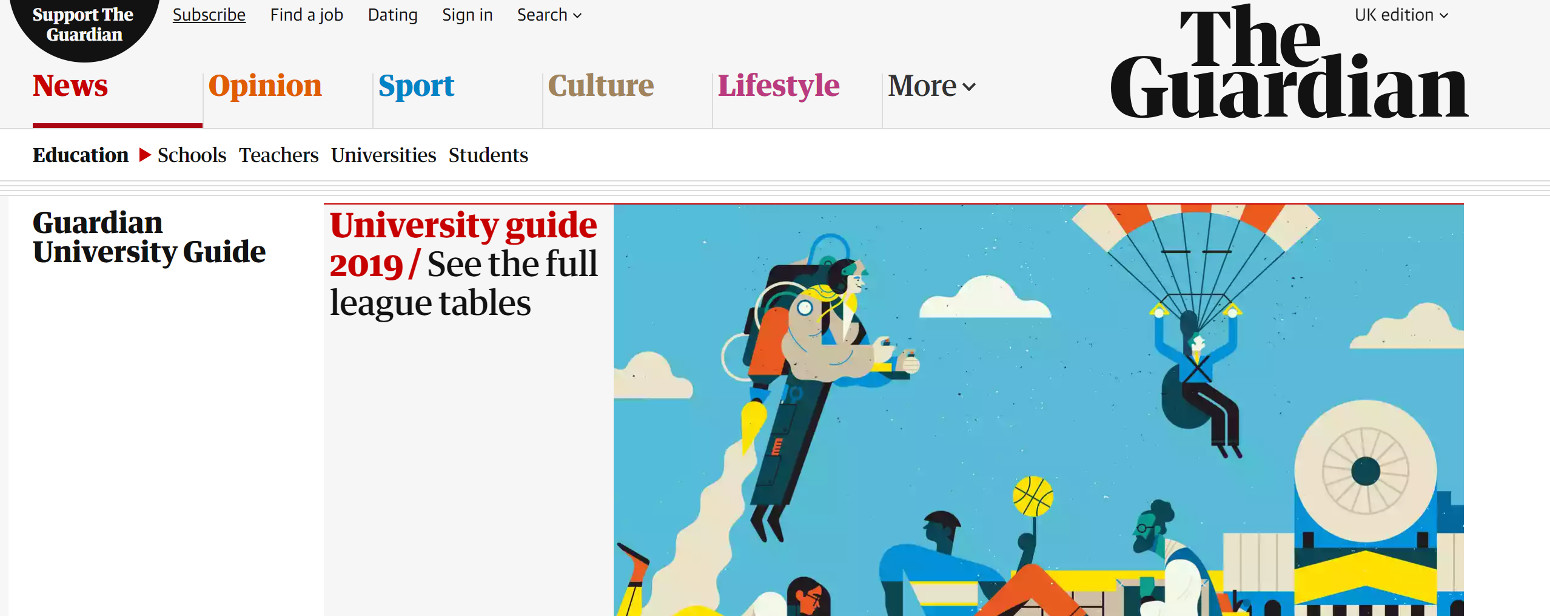Click The Guardian logo
1550x616 pixels.
coord(1289,62)
